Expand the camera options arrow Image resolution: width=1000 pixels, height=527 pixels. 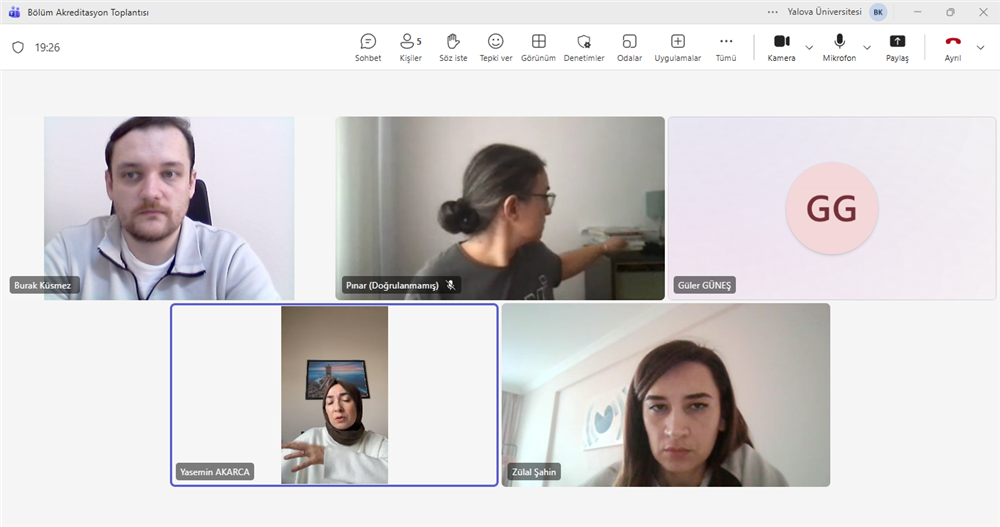(809, 47)
